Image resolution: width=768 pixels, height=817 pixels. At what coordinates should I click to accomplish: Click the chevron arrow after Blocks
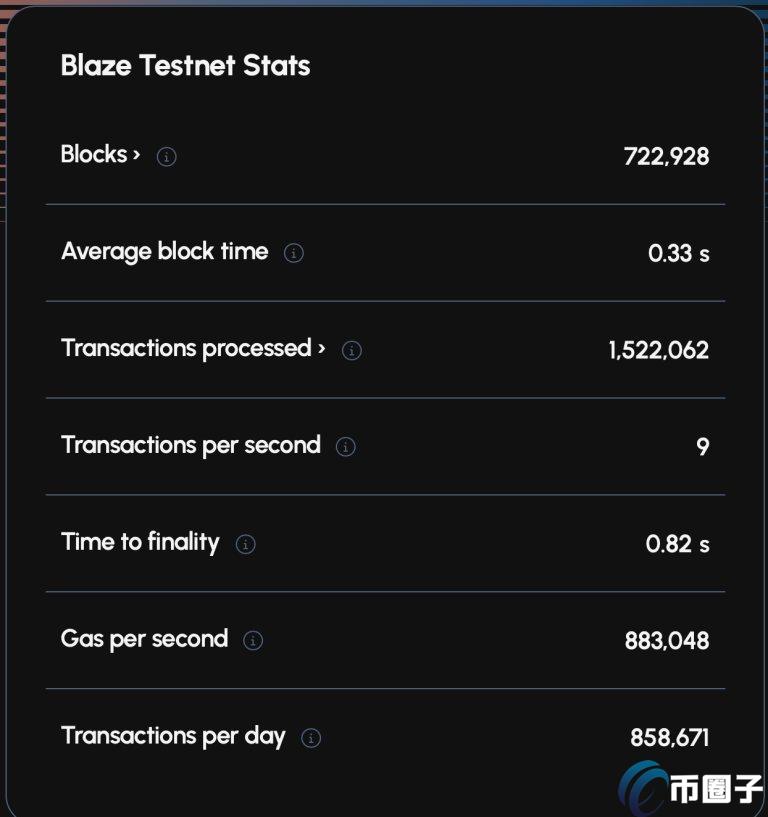136,155
